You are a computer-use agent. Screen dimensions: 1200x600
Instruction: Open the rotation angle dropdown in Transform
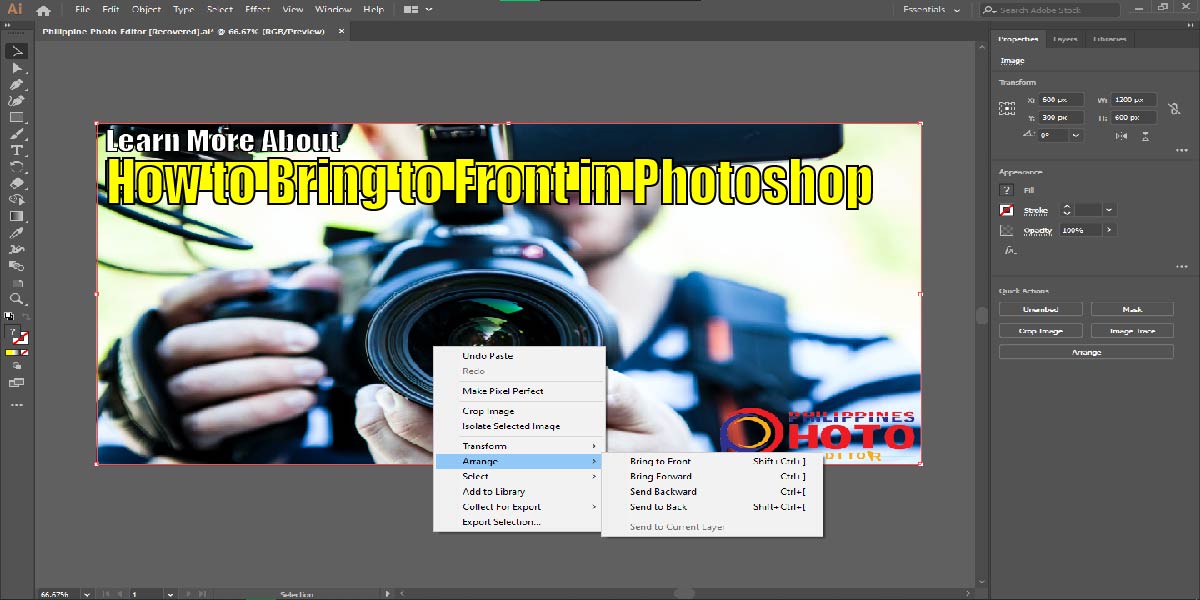[1075, 135]
